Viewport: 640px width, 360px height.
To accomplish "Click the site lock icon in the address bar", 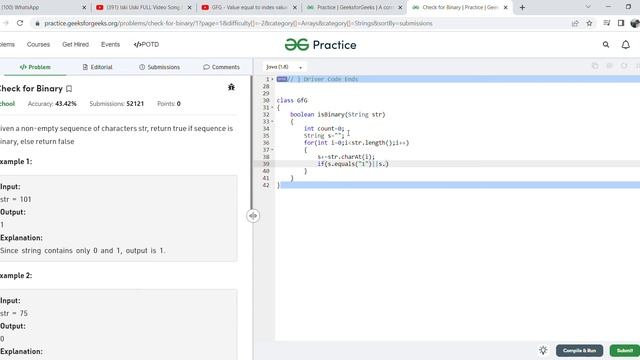I will click(x=37, y=23).
